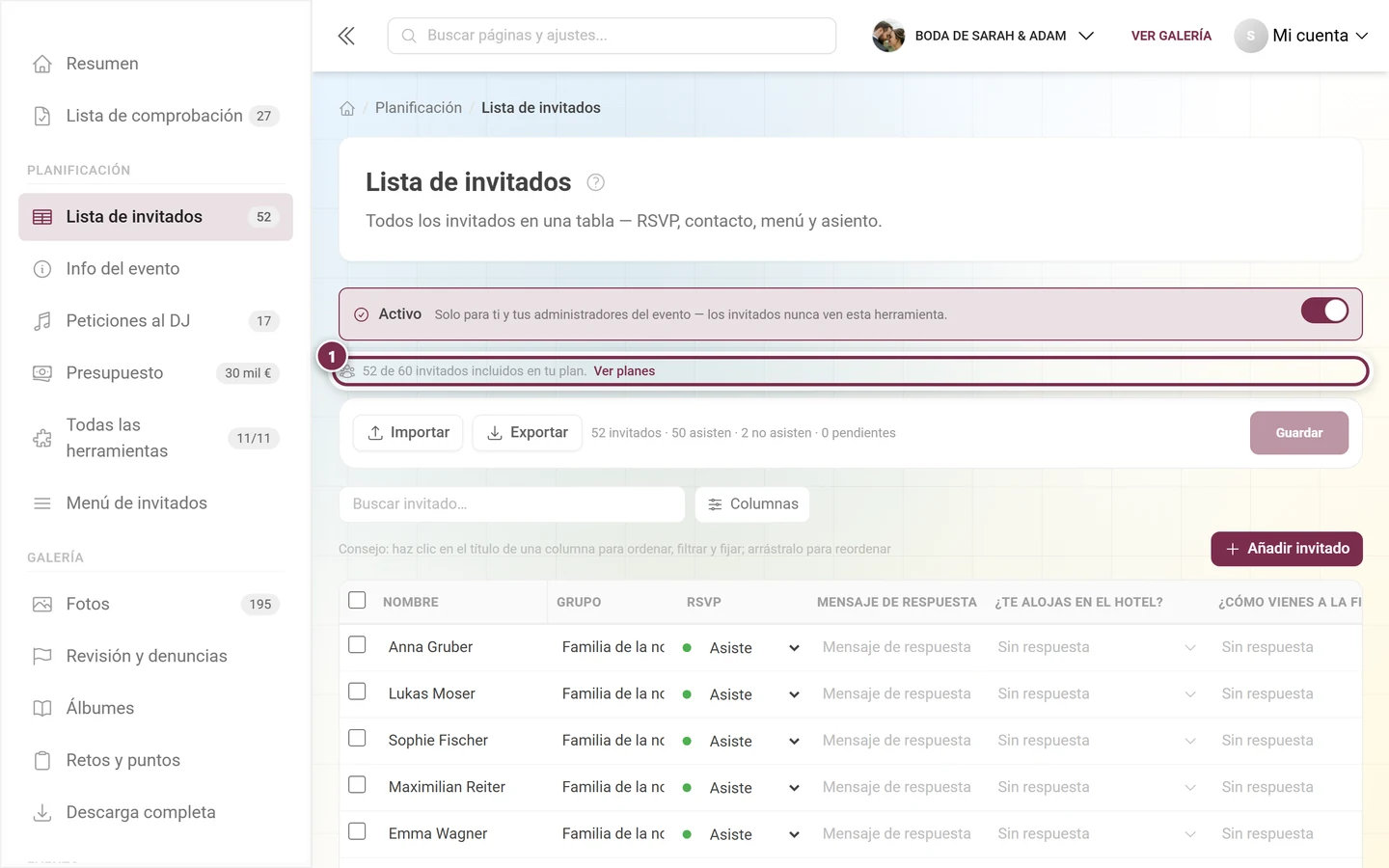1389x868 pixels.
Task: Go to Planificación in the breadcrumb
Action: point(419,108)
